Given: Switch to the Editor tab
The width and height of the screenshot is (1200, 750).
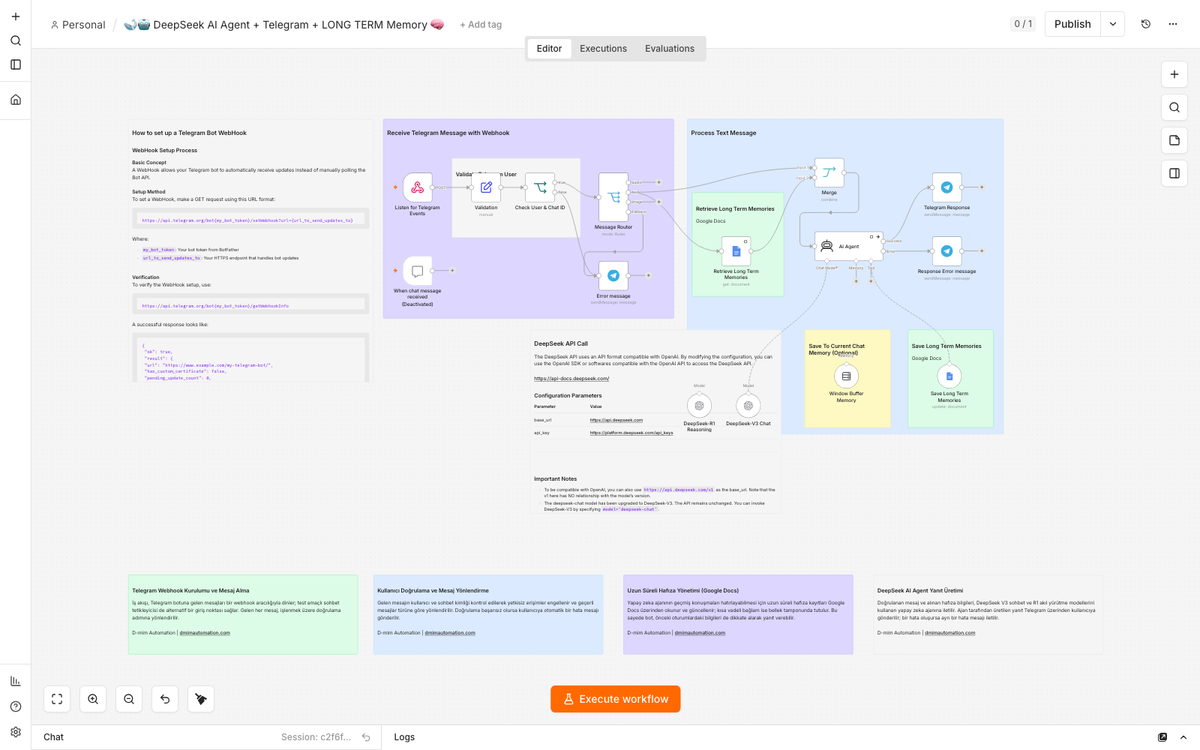Looking at the screenshot, I should click(x=549, y=48).
